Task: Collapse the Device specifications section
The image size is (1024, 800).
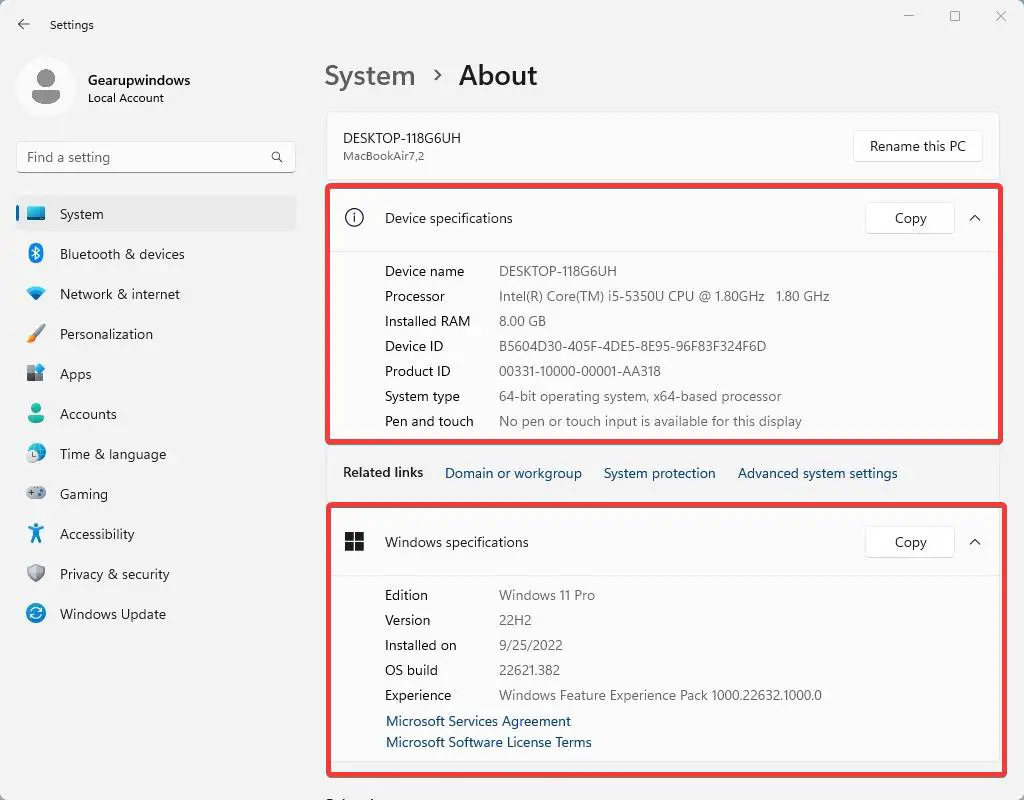Action: 975,218
